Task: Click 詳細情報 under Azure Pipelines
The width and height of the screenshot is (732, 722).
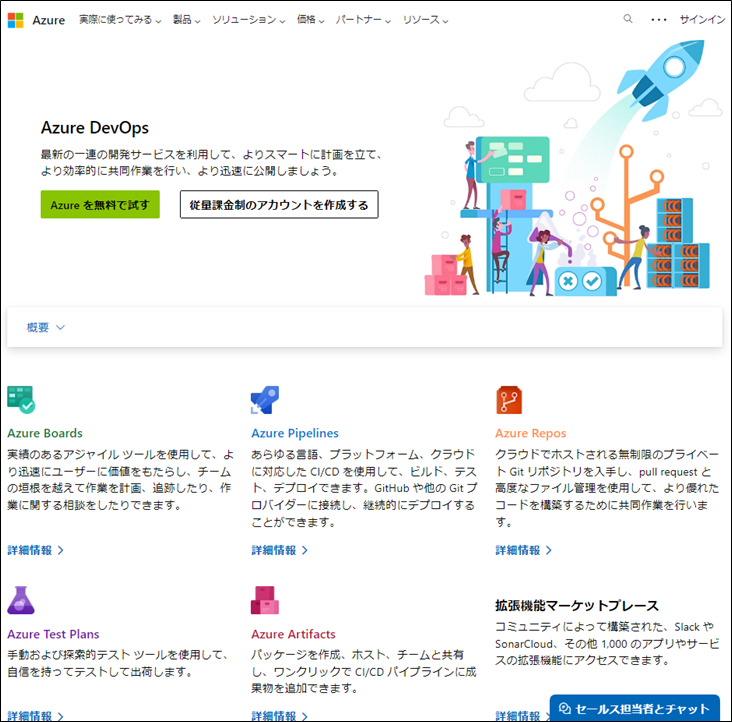Action: 279,550
